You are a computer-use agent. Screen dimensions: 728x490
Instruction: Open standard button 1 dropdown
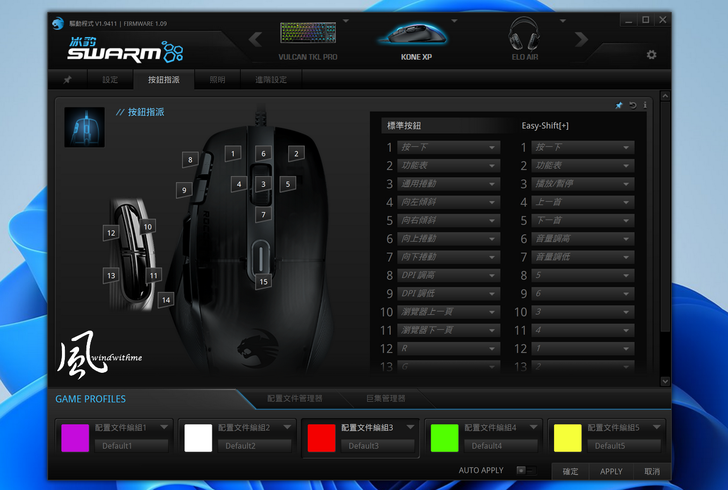tap(448, 148)
